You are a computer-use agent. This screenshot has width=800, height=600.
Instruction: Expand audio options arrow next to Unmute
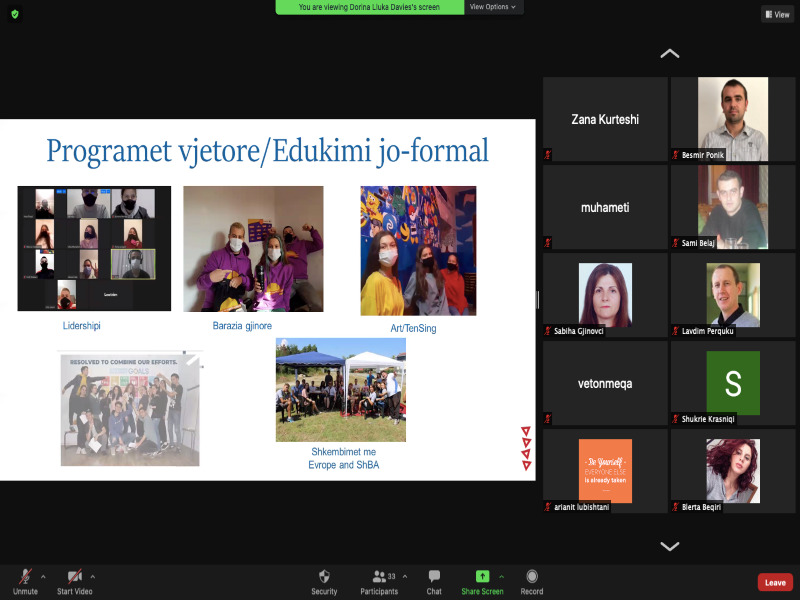point(43,576)
